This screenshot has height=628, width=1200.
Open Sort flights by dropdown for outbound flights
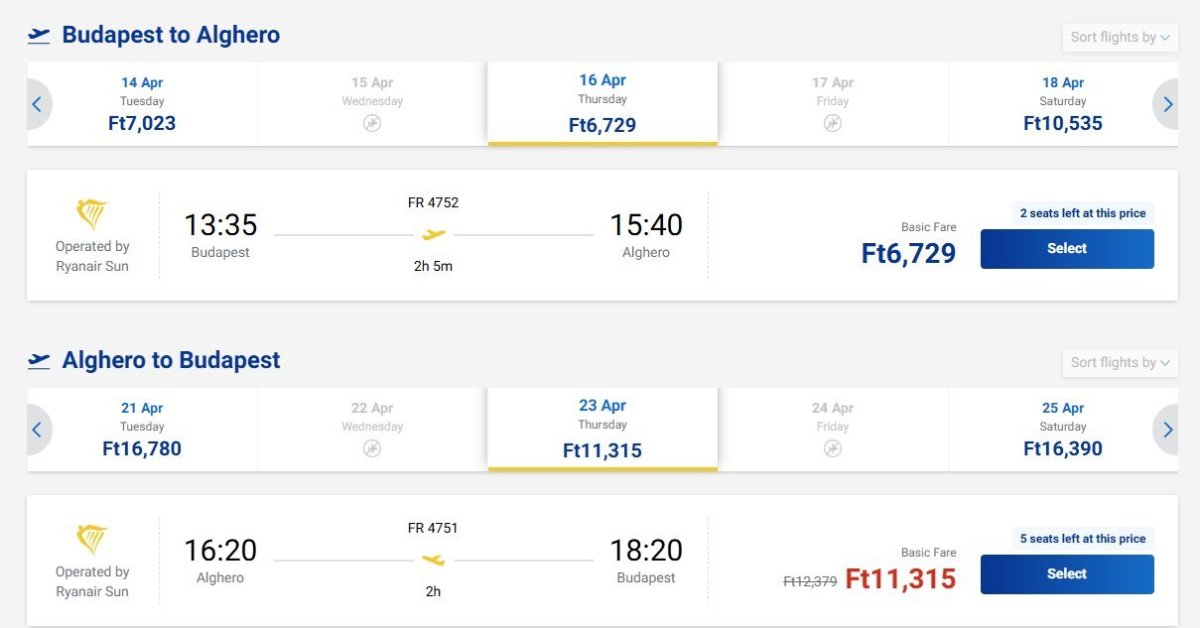coord(1119,38)
